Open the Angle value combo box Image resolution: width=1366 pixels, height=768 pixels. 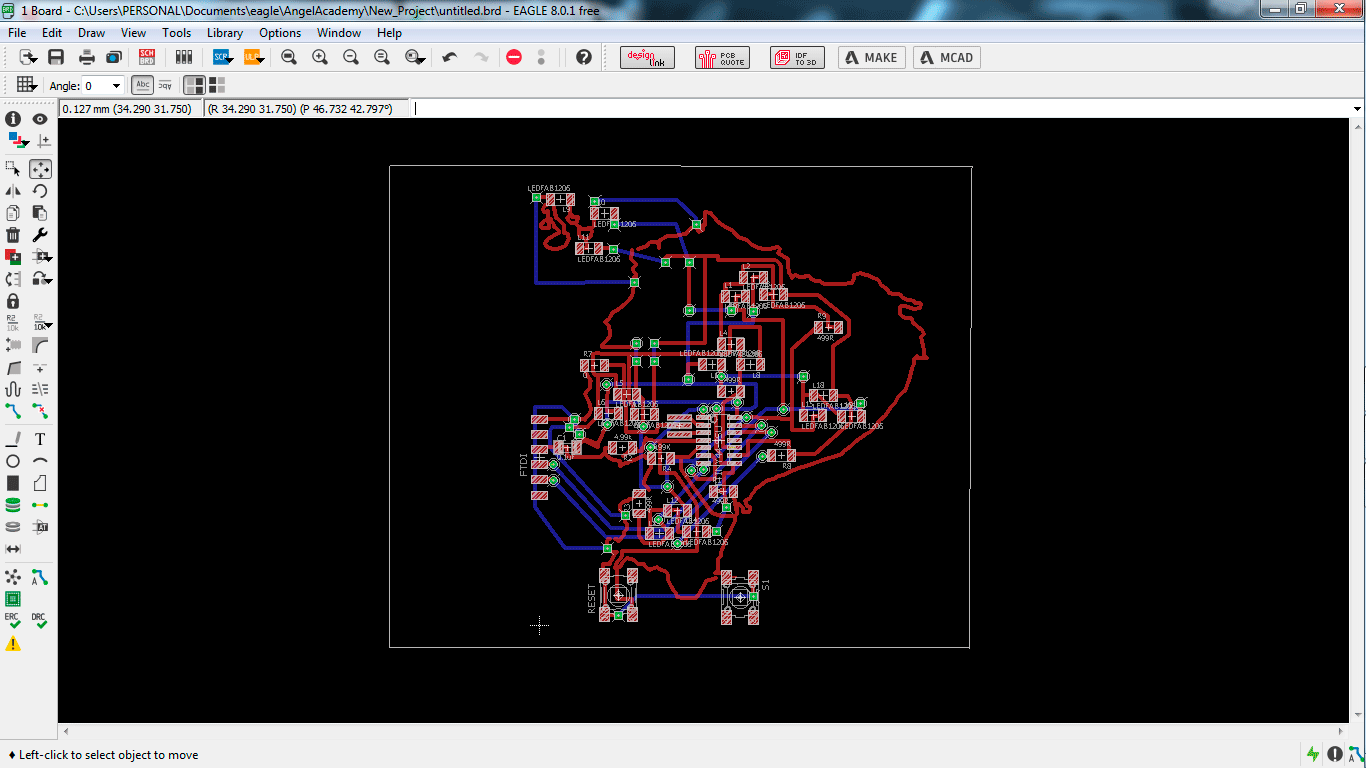pos(103,86)
